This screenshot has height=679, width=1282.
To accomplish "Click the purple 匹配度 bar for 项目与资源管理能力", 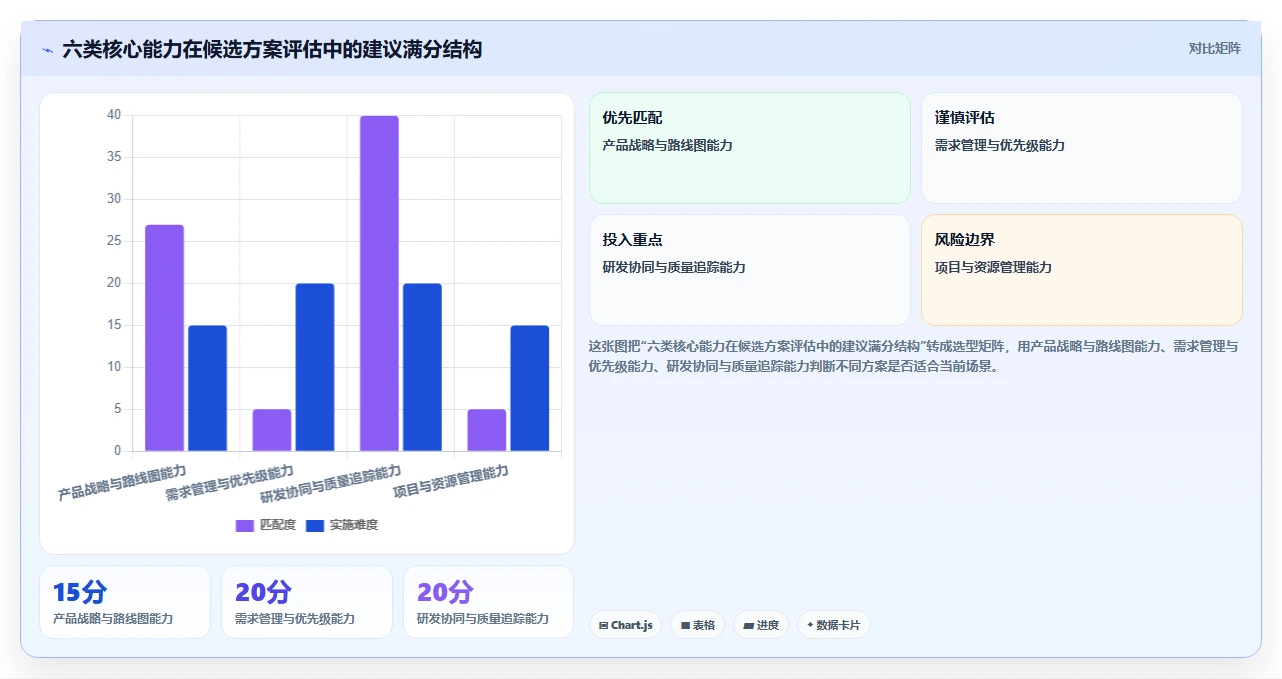I will [x=487, y=430].
